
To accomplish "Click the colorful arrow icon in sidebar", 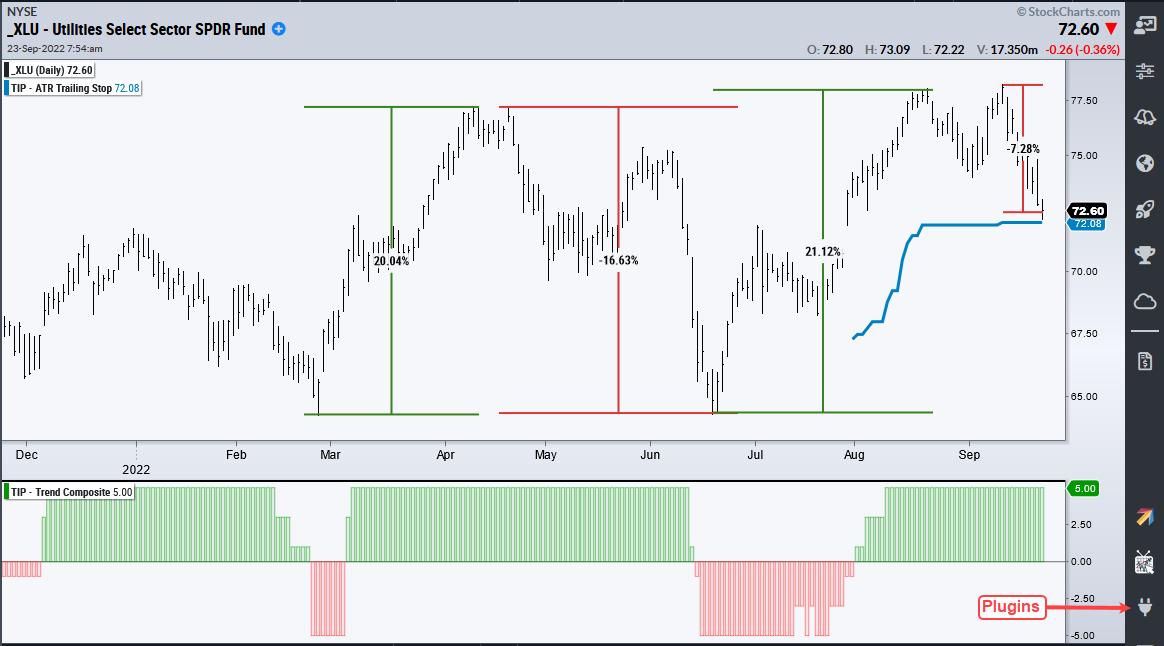I will pyautogui.click(x=1145, y=517).
